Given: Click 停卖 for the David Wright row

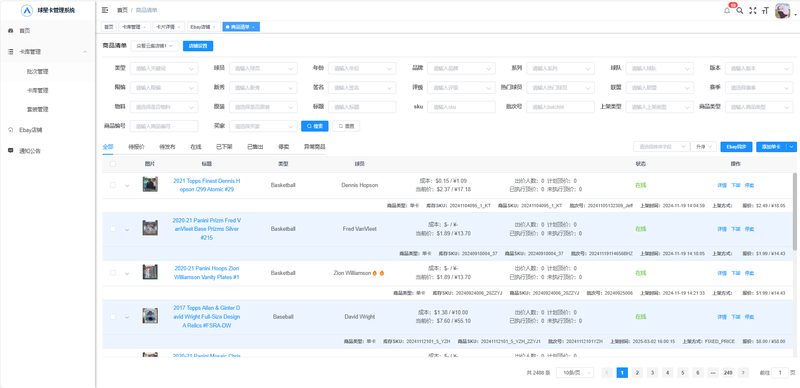Looking at the screenshot, I should [749, 317].
